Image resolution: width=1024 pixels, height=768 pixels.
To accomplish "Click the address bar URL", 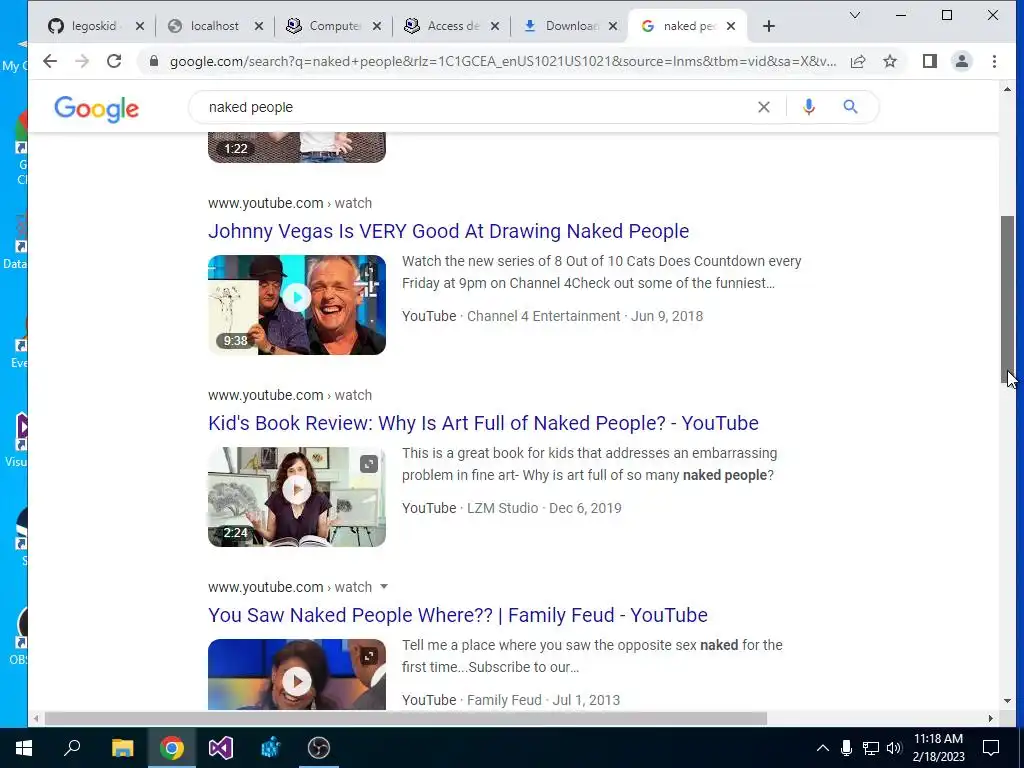I will coord(503,61).
